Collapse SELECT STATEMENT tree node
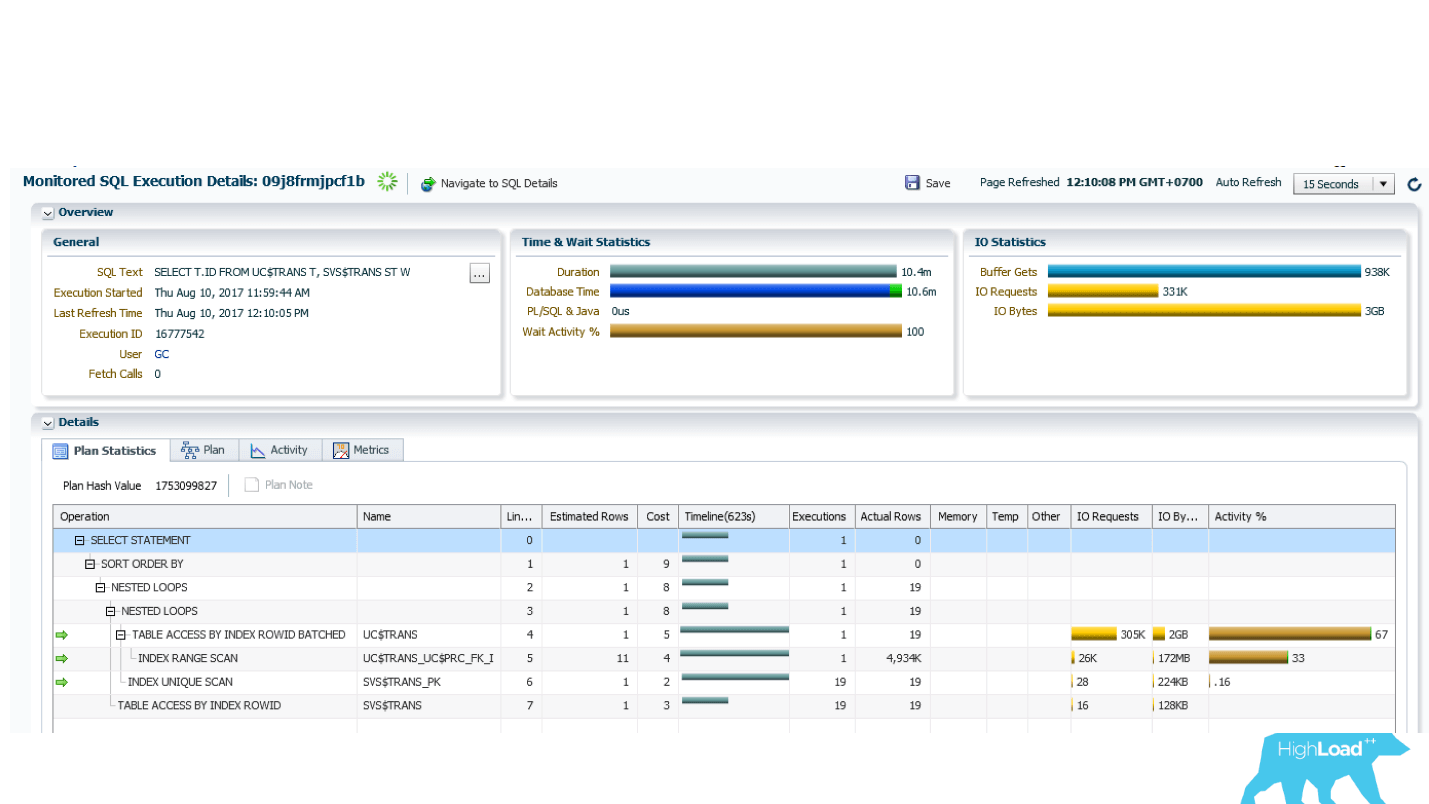 click(x=80, y=541)
